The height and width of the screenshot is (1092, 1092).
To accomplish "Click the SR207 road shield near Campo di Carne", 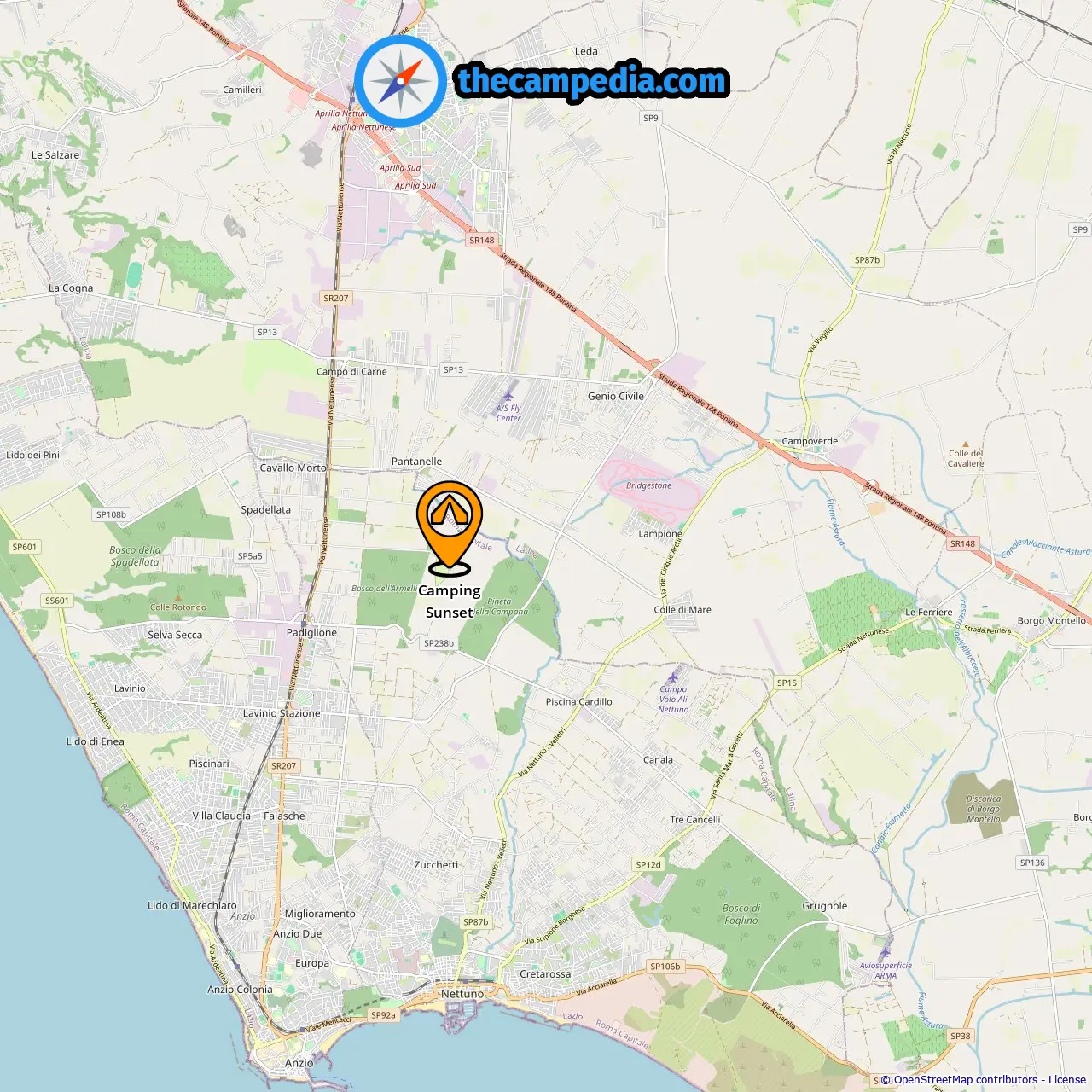I will pos(336,298).
